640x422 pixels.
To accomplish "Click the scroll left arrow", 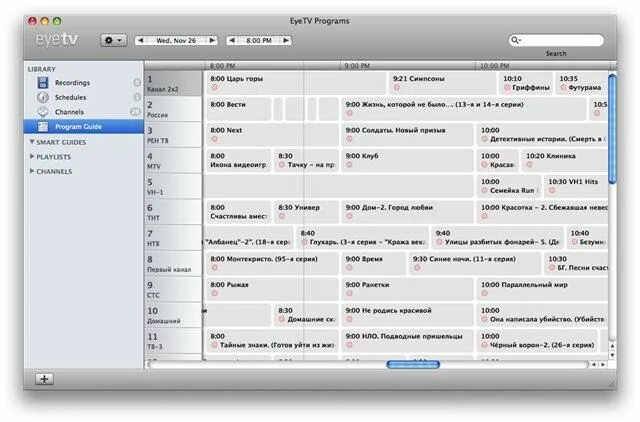I will [x=594, y=364].
